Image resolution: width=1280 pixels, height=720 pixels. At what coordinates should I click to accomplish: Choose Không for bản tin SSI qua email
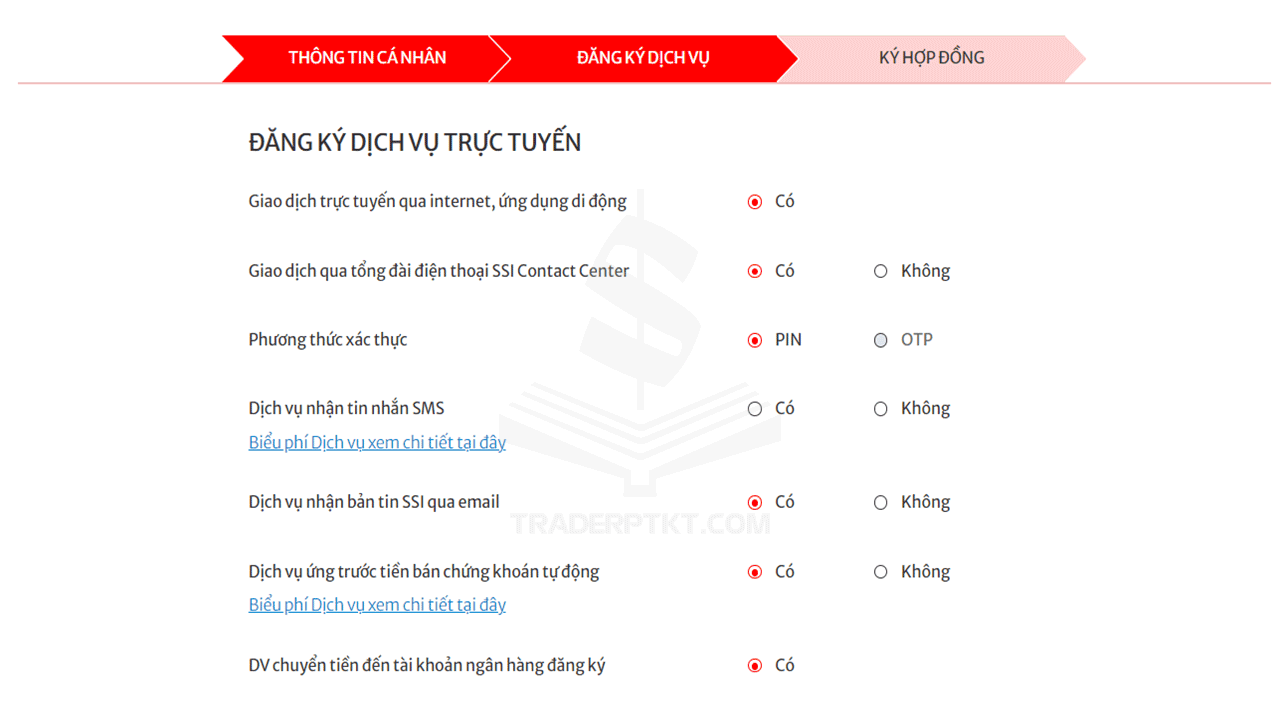click(880, 503)
